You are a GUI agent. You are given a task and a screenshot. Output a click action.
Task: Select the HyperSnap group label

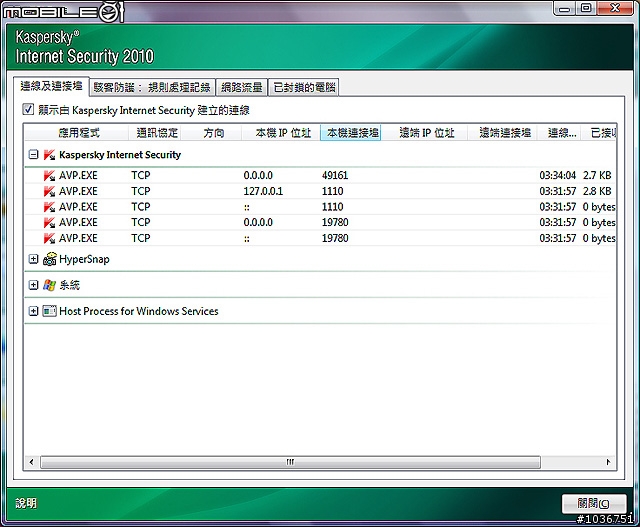[84, 259]
